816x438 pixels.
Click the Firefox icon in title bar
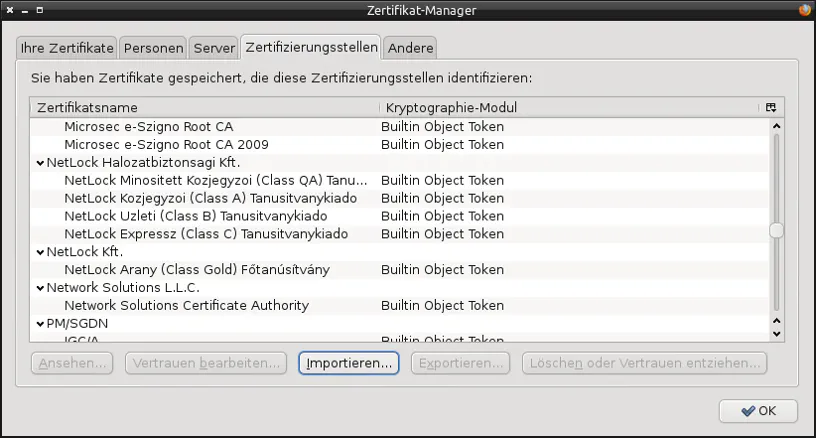(x=805, y=10)
